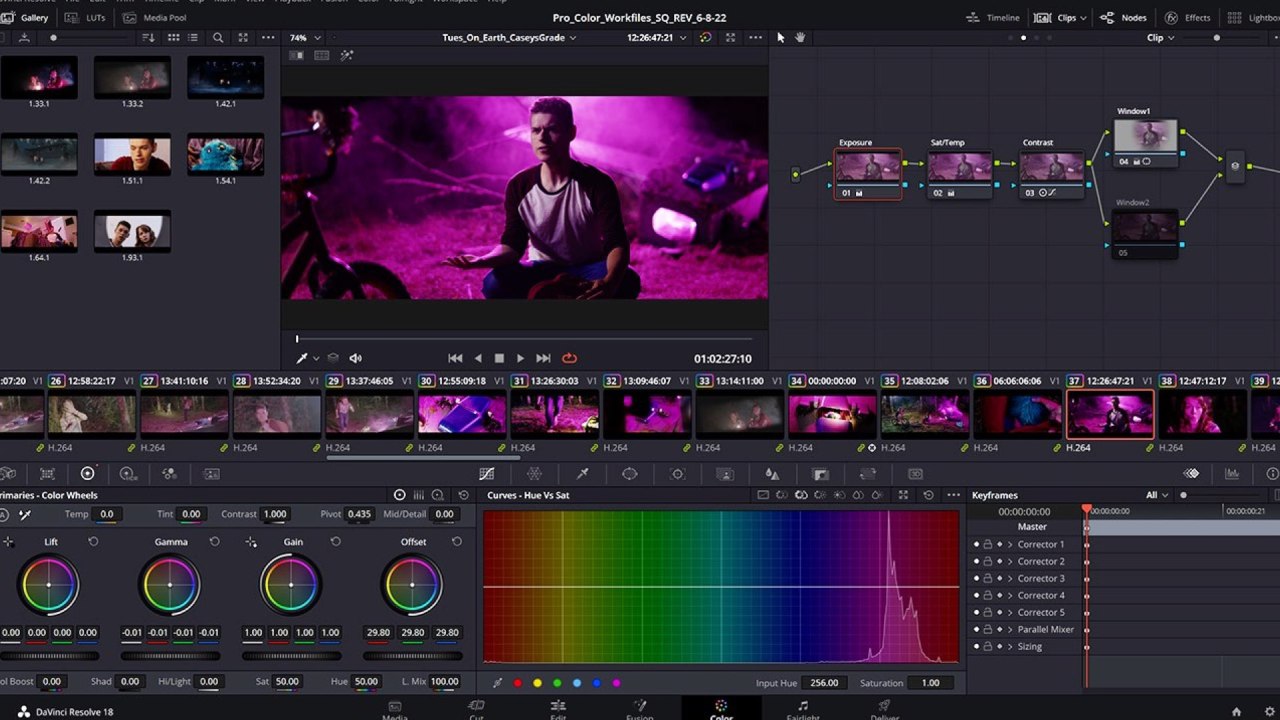Expand the curves panel to full view
Image resolution: width=1280 pixels, height=720 pixels.
click(x=904, y=495)
